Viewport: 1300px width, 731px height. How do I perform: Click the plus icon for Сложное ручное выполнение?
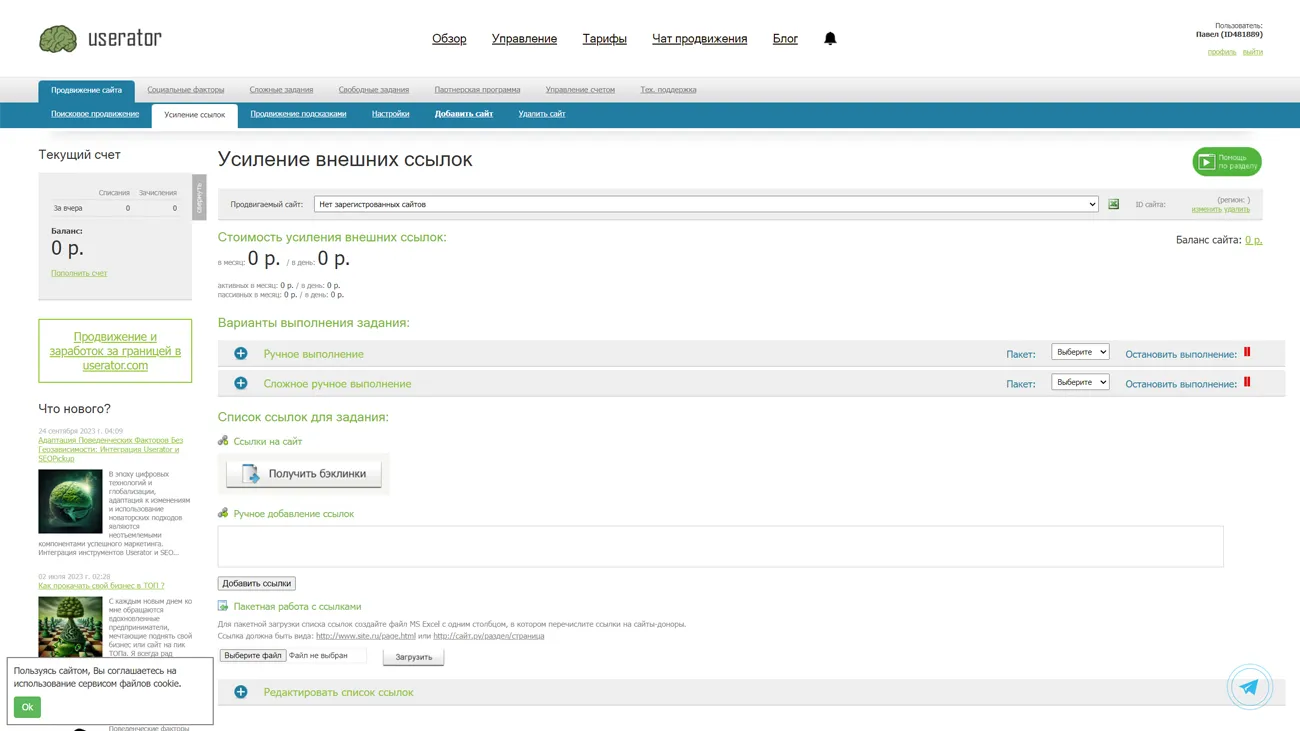(241, 384)
